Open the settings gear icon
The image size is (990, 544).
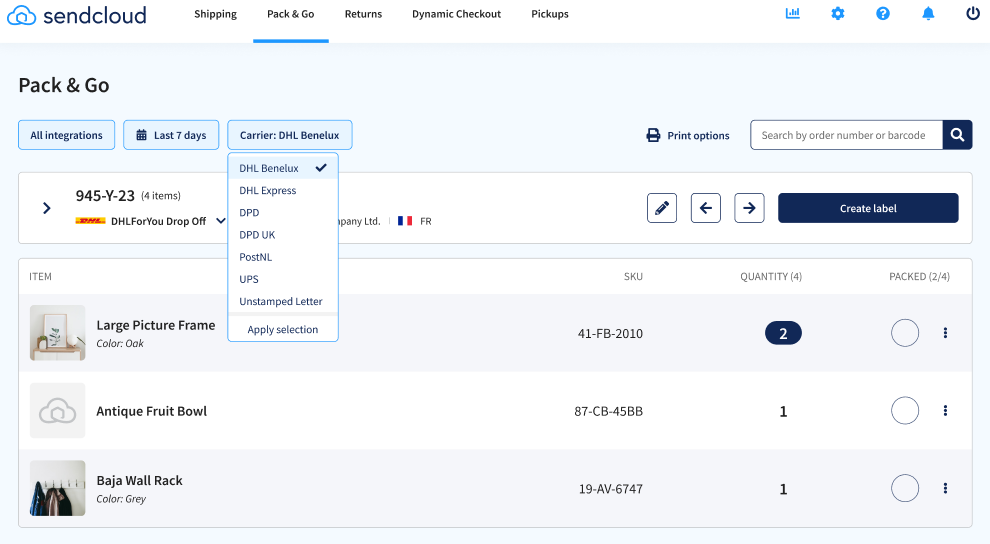pyautogui.click(x=838, y=13)
